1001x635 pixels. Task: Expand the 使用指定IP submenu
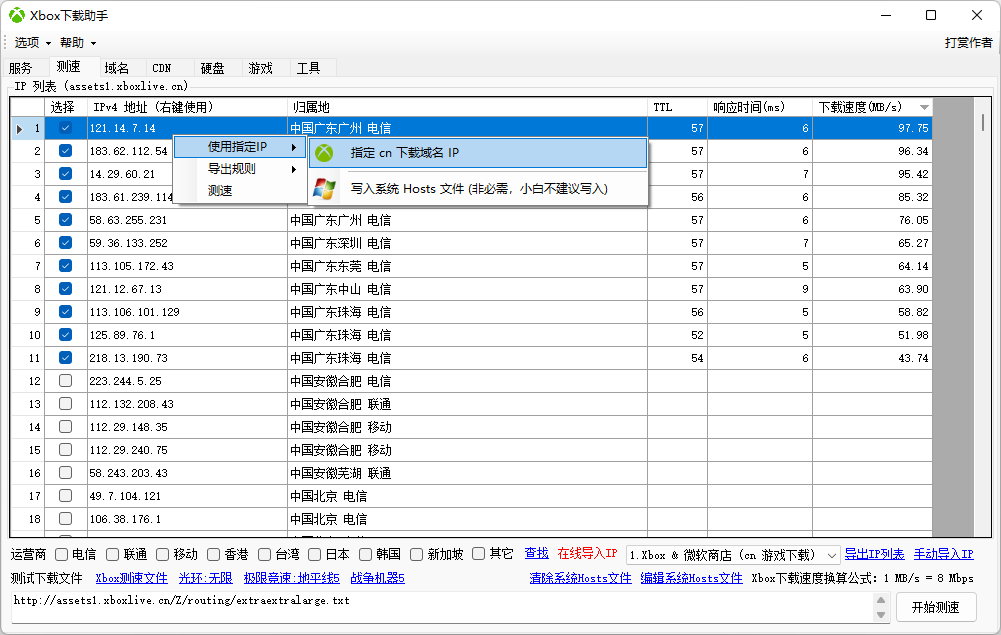click(x=240, y=147)
